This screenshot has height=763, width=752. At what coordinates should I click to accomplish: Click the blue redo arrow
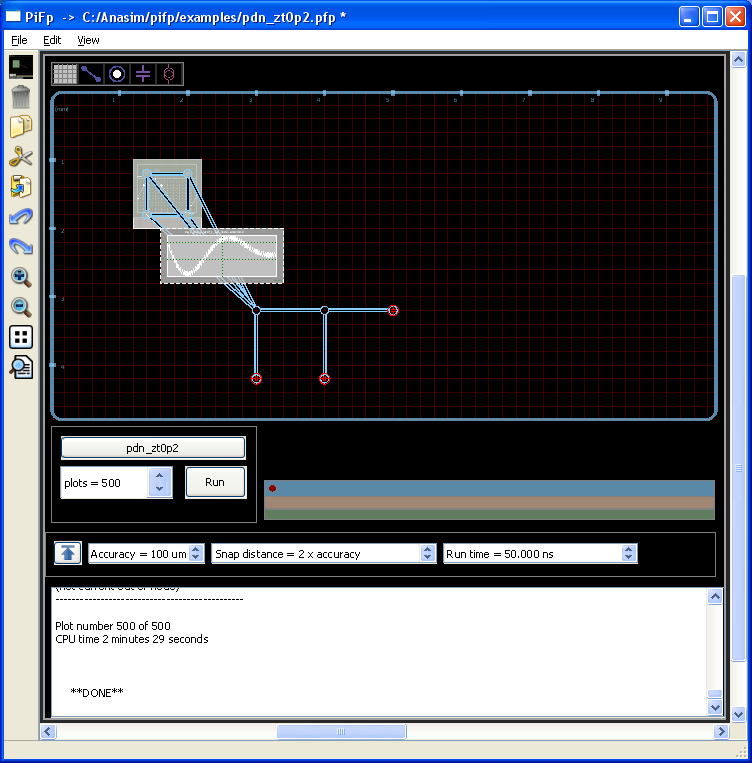(21, 247)
